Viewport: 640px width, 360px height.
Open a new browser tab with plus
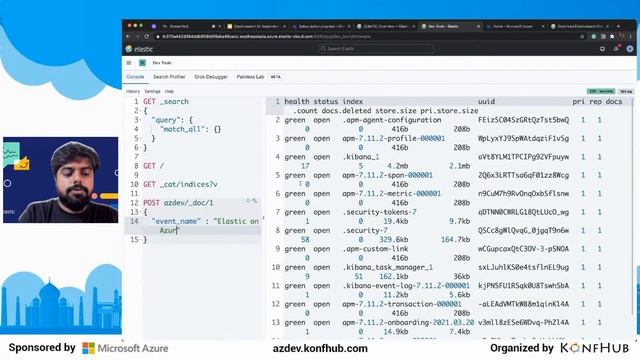618,26
